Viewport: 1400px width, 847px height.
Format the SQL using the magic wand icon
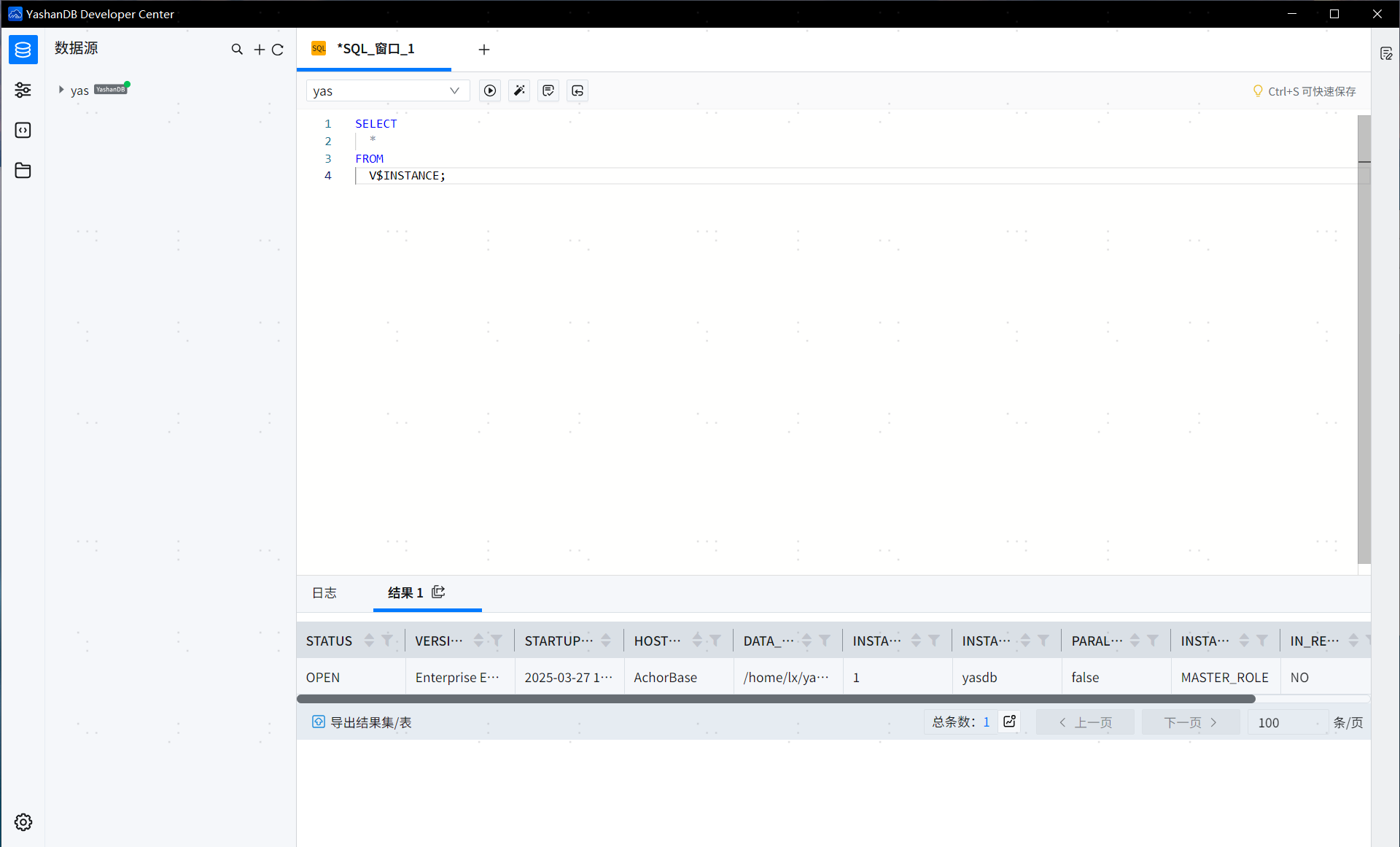pos(519,90)
